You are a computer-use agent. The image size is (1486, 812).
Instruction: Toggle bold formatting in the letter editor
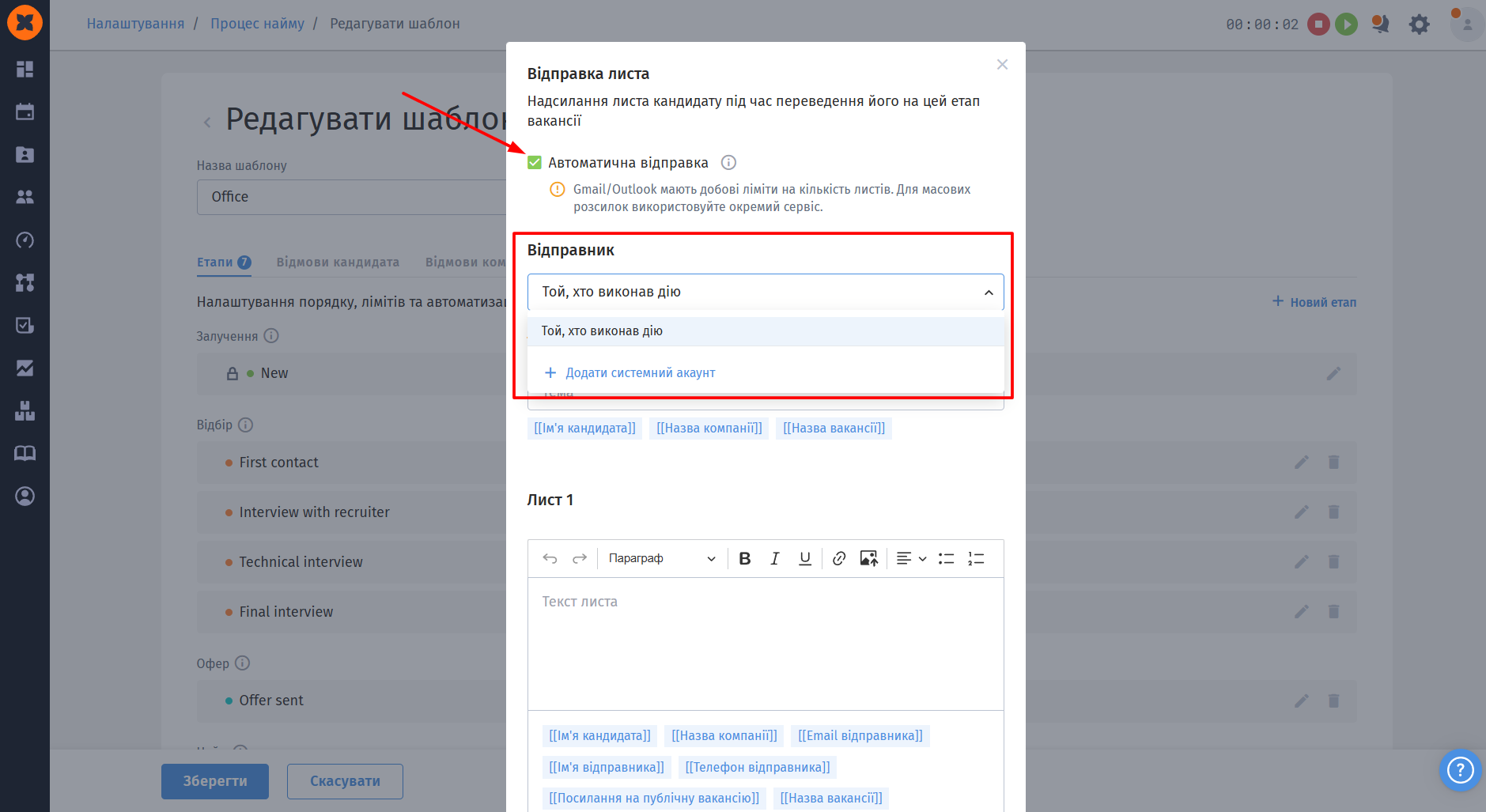(x=745, y=559)
